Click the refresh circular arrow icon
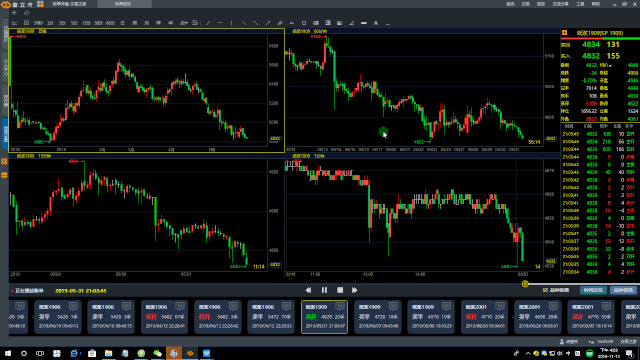The height and width of the screenshot is (360, 640). (x=27, y=13)
